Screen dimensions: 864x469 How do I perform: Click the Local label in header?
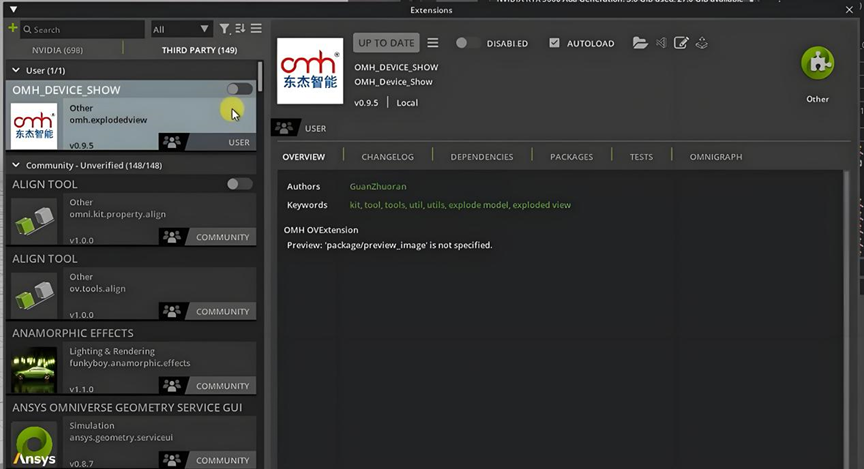point(407,103)
